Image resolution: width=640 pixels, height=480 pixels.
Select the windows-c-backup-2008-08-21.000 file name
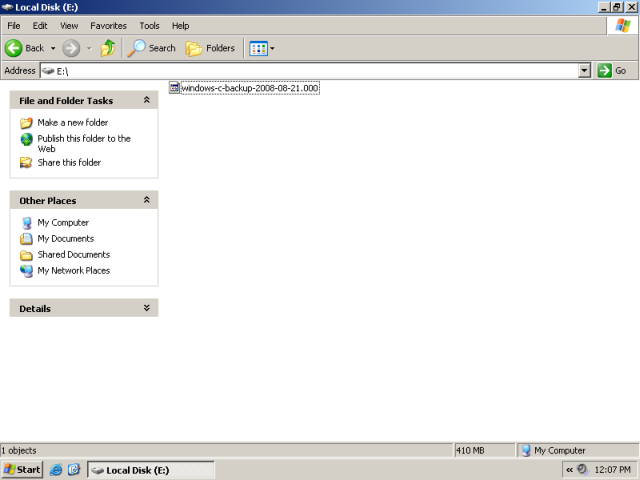[250, 88]
